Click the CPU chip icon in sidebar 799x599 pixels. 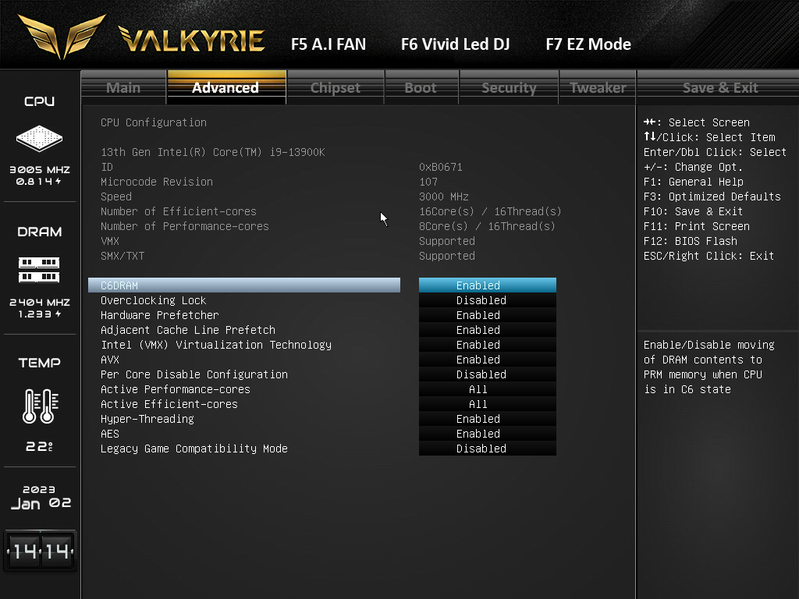coord(39,138)
